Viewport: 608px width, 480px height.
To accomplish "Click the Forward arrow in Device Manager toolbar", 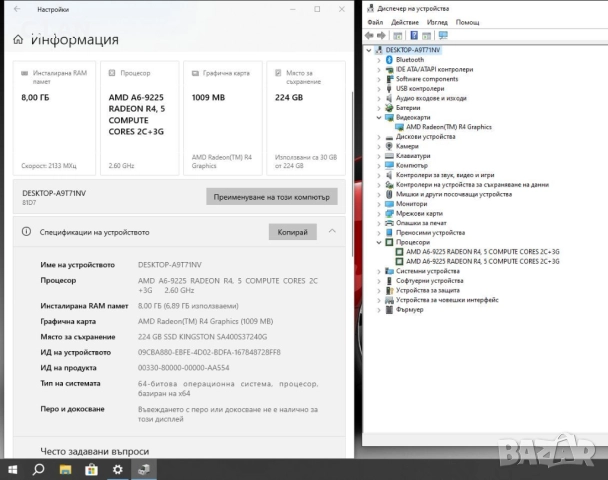I will (x=381, y=36).
